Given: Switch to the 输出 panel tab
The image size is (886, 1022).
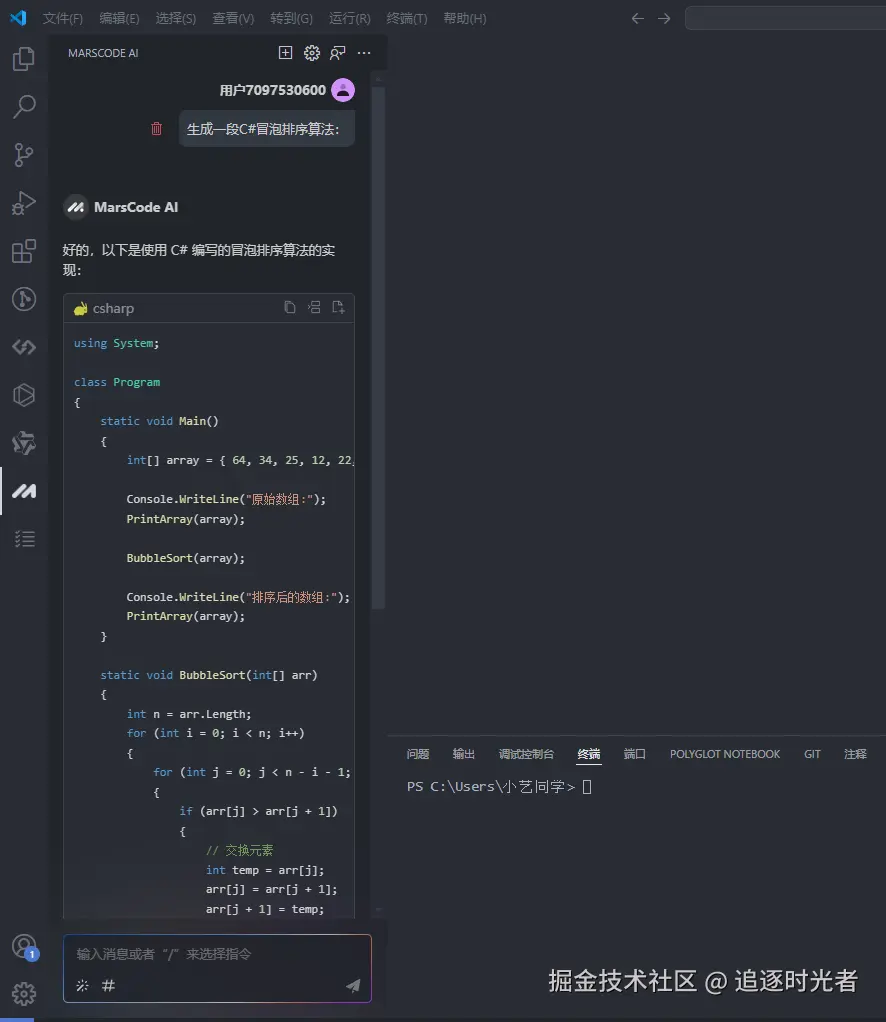Looking at the screenshot, I should 464,754.
